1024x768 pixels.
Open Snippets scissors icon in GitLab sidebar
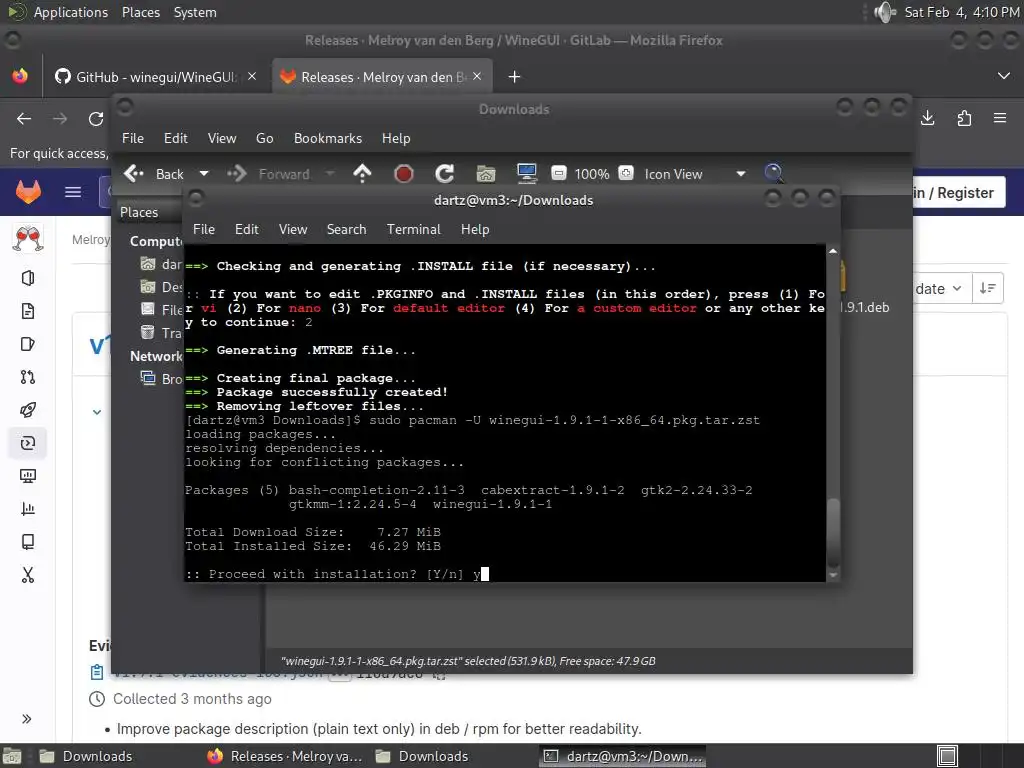tap(27, 575)
